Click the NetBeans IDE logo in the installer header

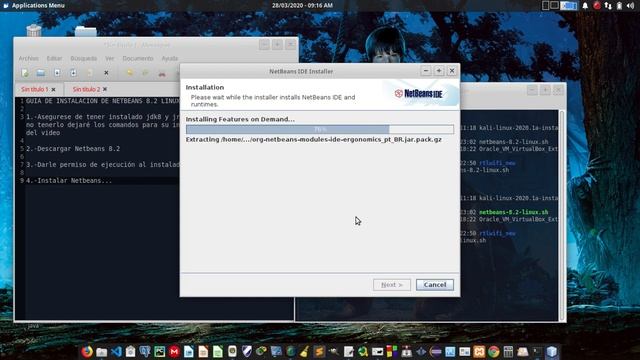418,93
